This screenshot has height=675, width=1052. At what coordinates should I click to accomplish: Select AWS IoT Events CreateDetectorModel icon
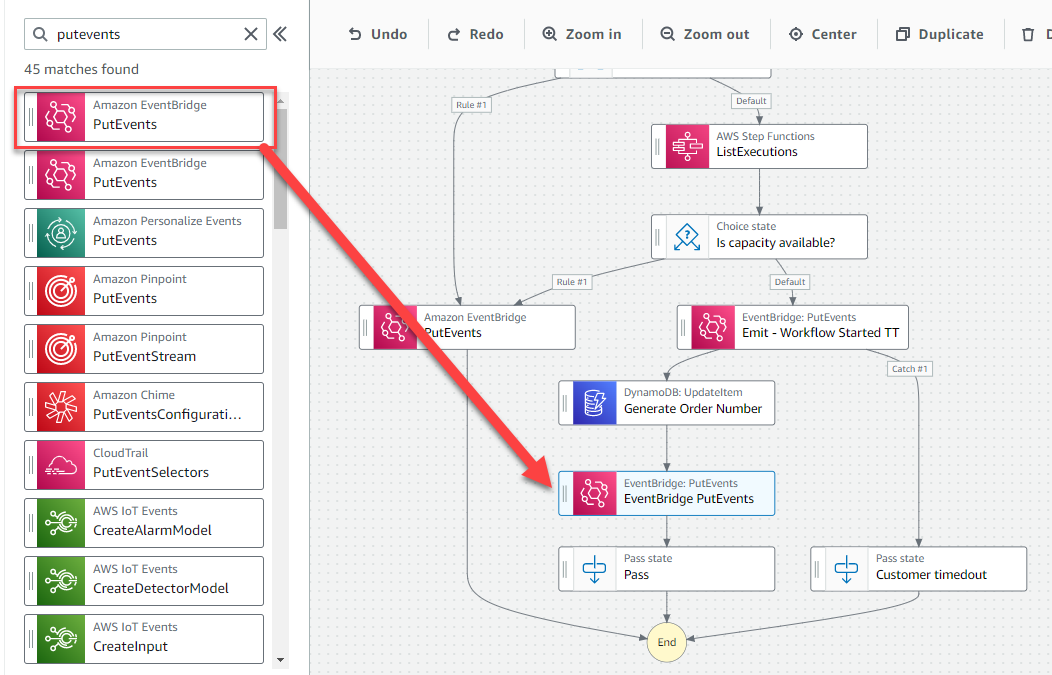pyautogui.click(x=61, y=581)
